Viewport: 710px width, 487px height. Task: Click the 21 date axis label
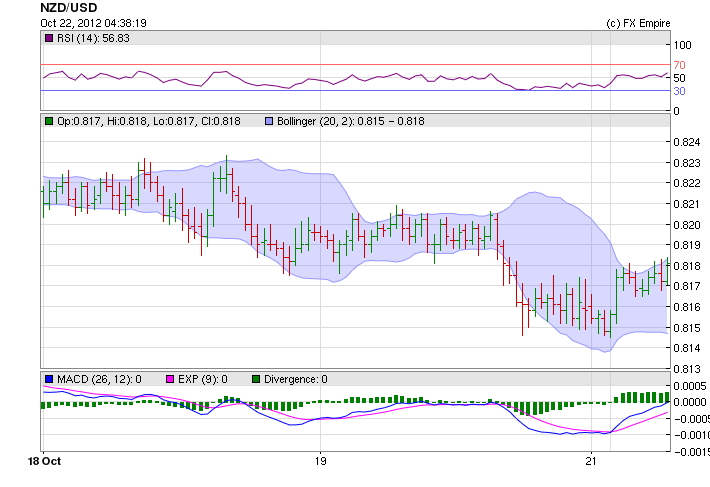tap(591, 461)
